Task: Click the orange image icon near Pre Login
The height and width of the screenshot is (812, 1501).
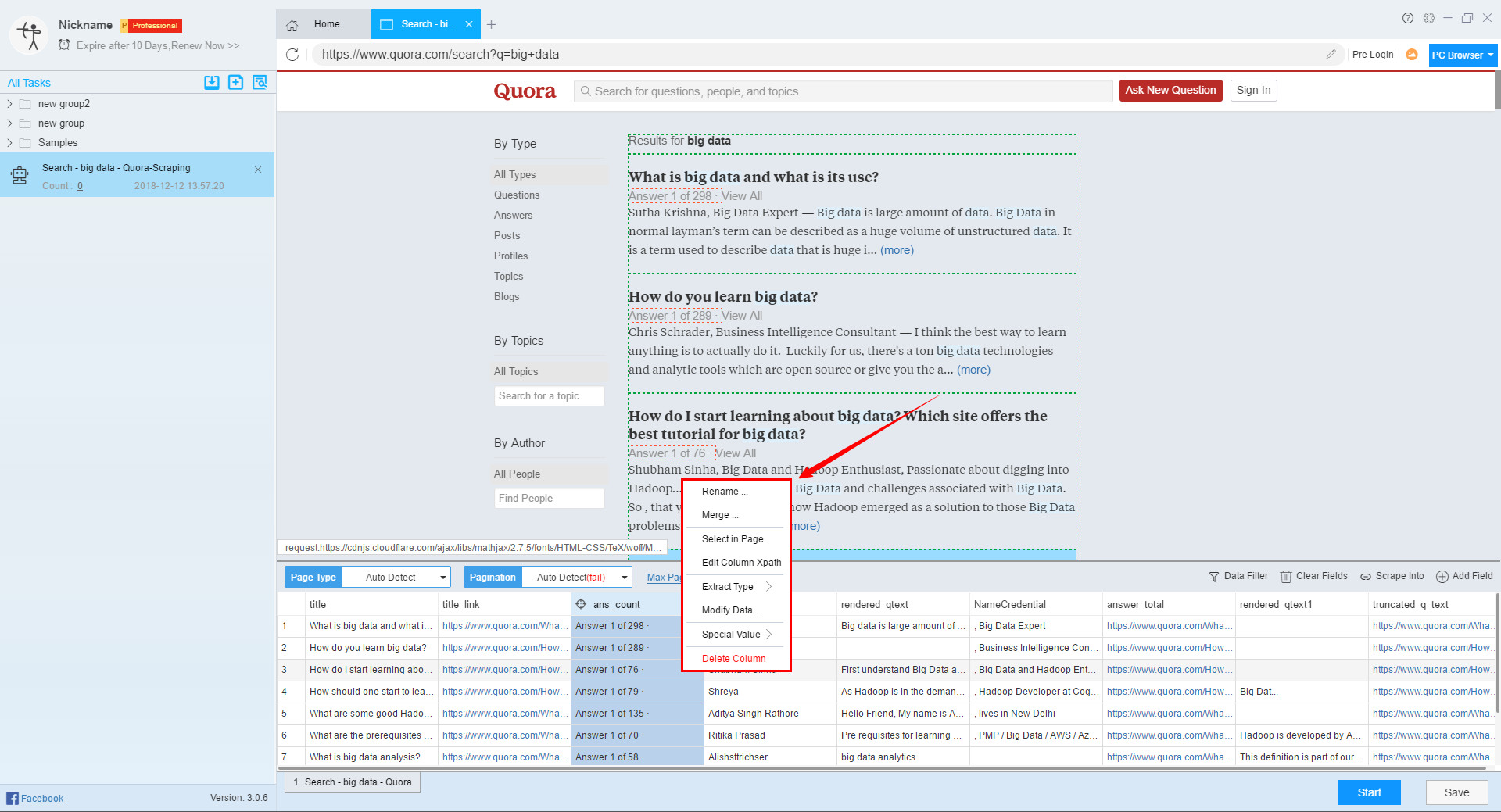Action: tap(1412, 55)
